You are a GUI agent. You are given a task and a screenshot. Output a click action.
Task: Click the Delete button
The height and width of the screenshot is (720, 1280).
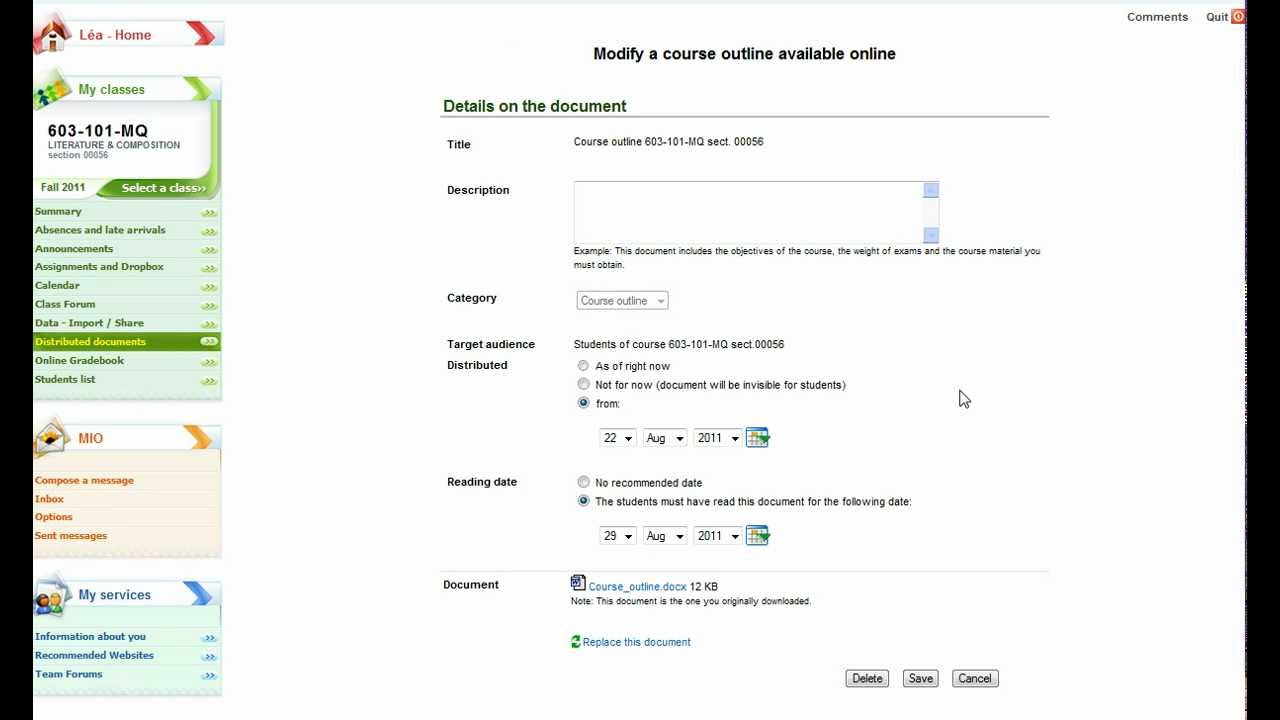867,678
